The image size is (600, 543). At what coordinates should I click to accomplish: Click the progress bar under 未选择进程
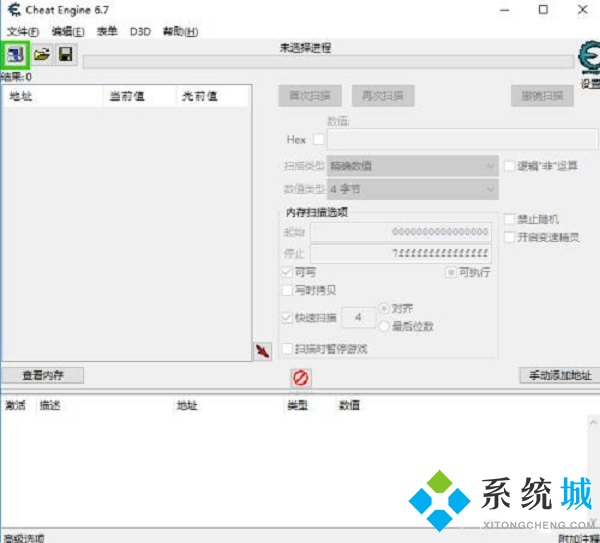329,62
